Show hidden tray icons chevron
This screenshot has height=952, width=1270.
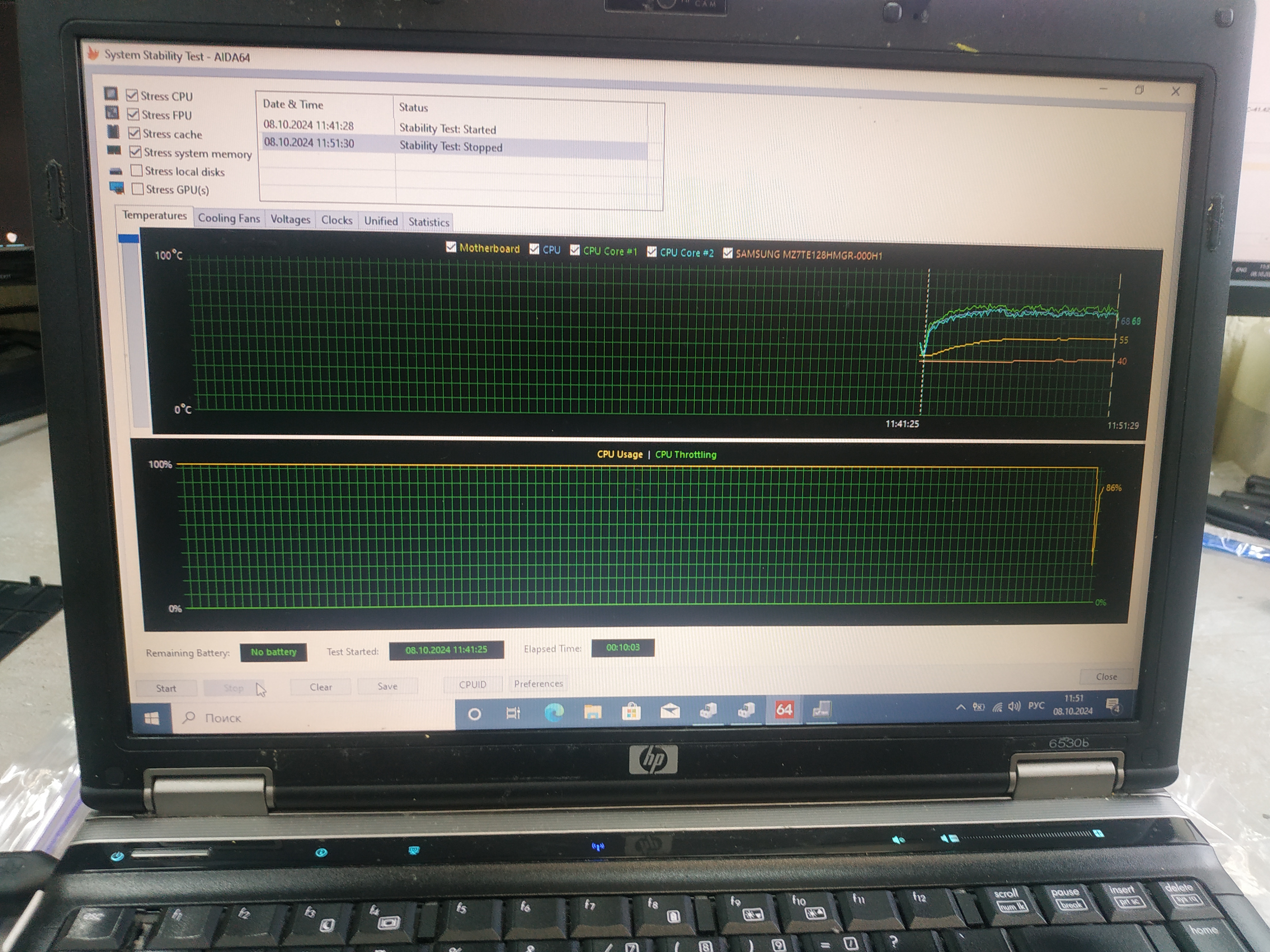point(960,708)
